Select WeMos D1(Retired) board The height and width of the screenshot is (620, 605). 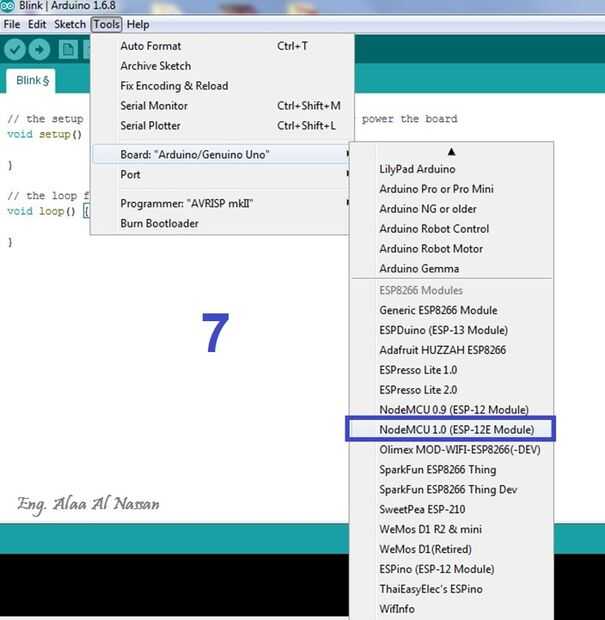pyautogui.click(x=452, y=549)
